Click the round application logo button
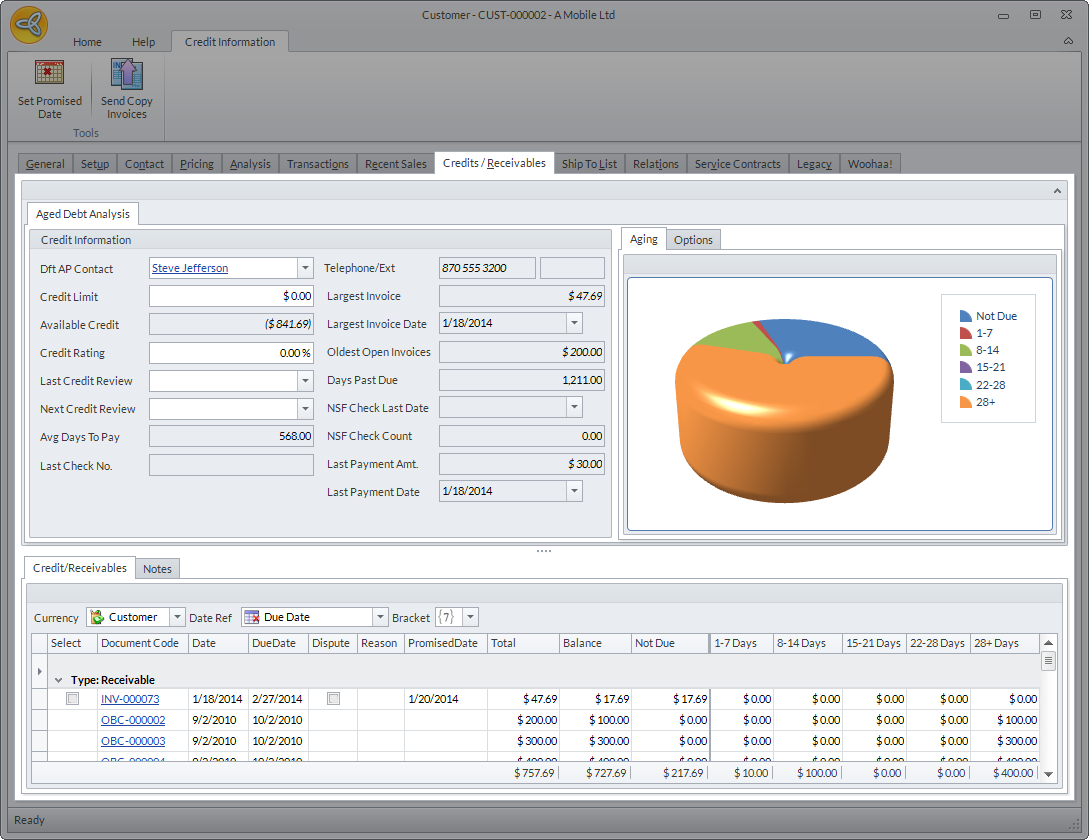 point(29,25)
